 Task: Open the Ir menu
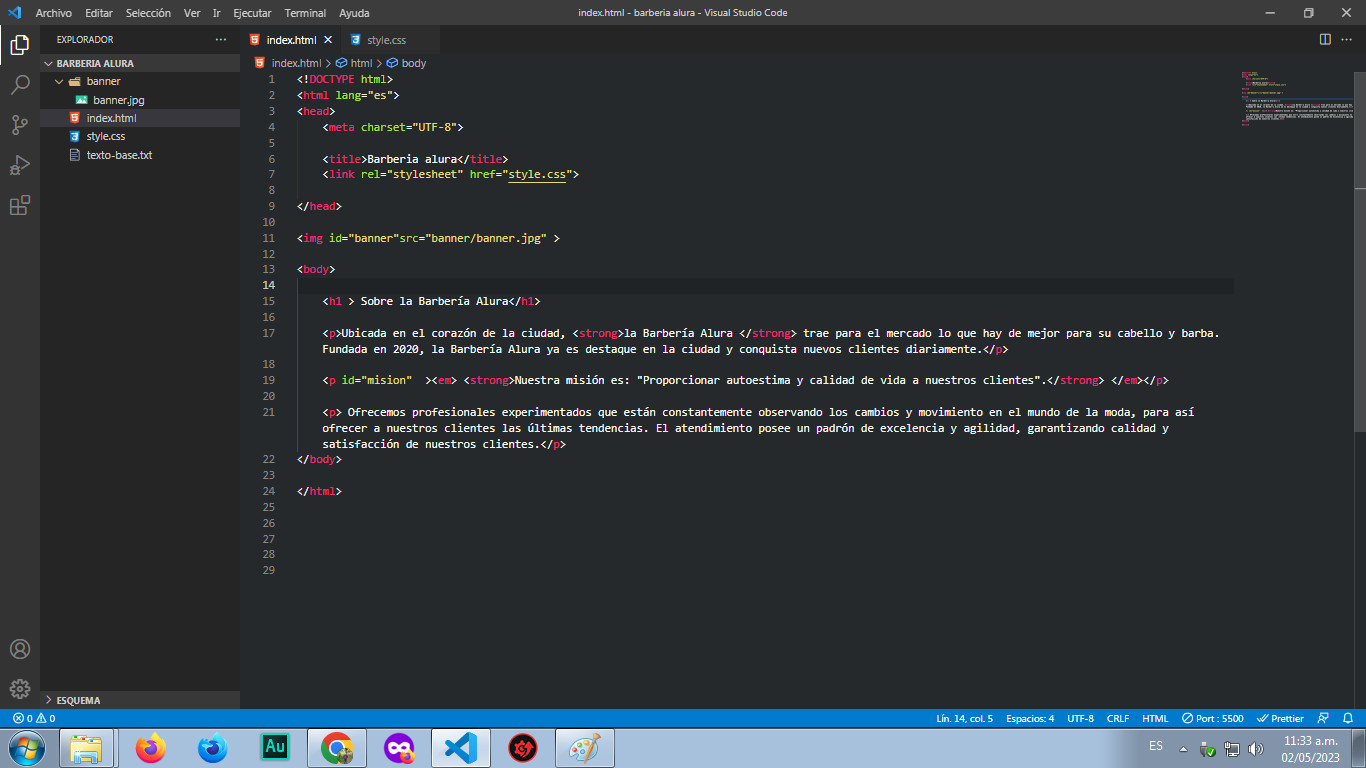click(x=216, y=13)
